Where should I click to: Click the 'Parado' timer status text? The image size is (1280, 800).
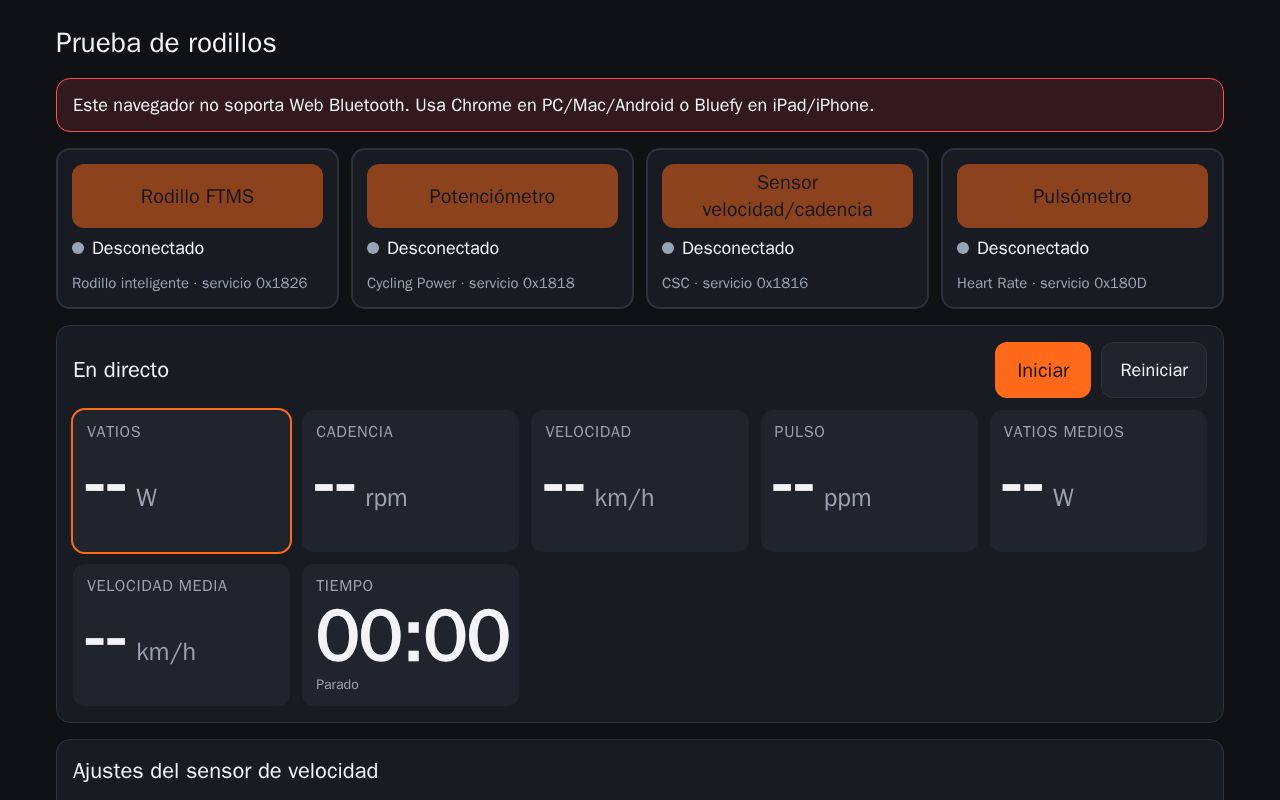coord(337,685)
